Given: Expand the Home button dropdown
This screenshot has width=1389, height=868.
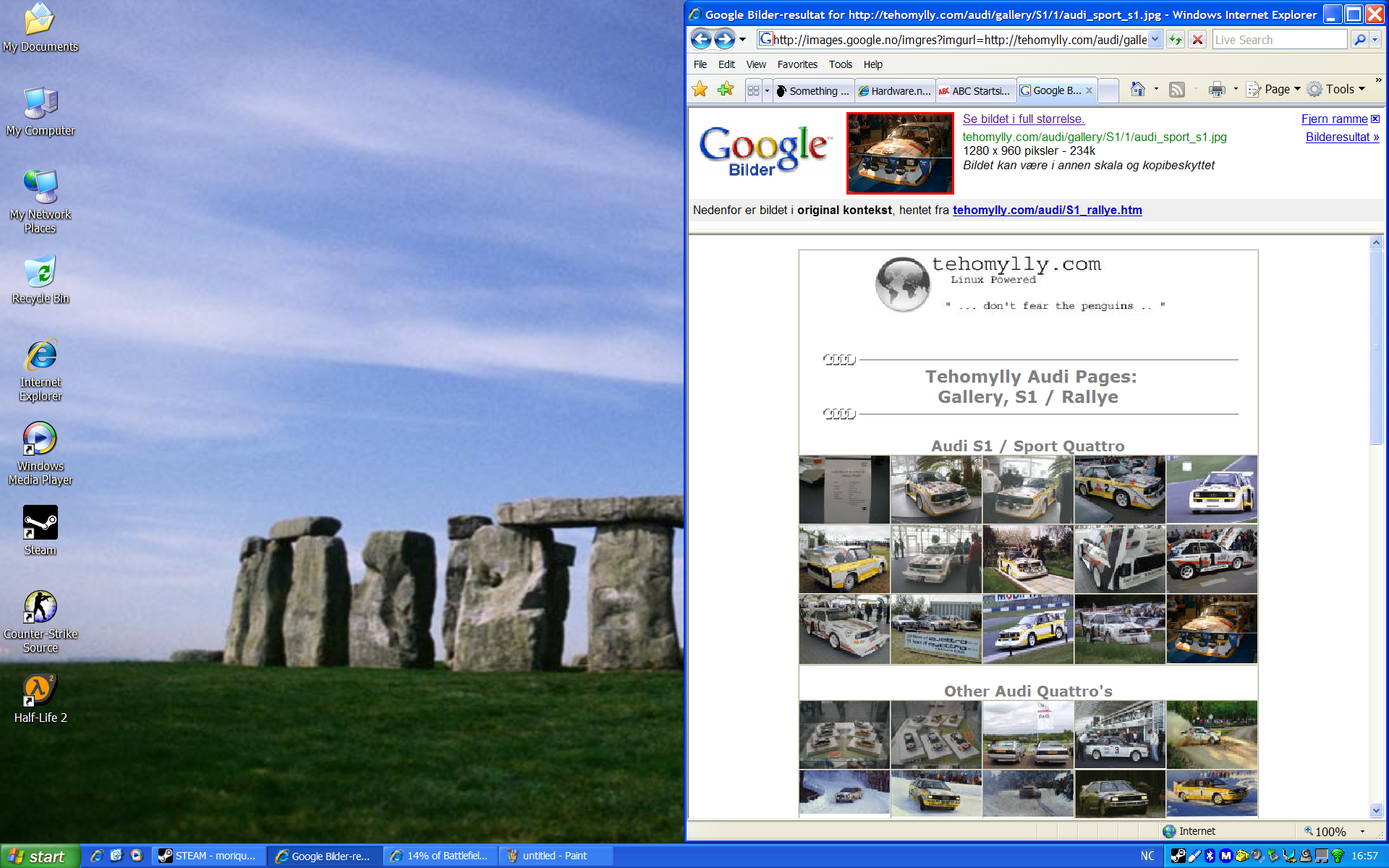Looking at the screenshot, I should (1156, 89).
